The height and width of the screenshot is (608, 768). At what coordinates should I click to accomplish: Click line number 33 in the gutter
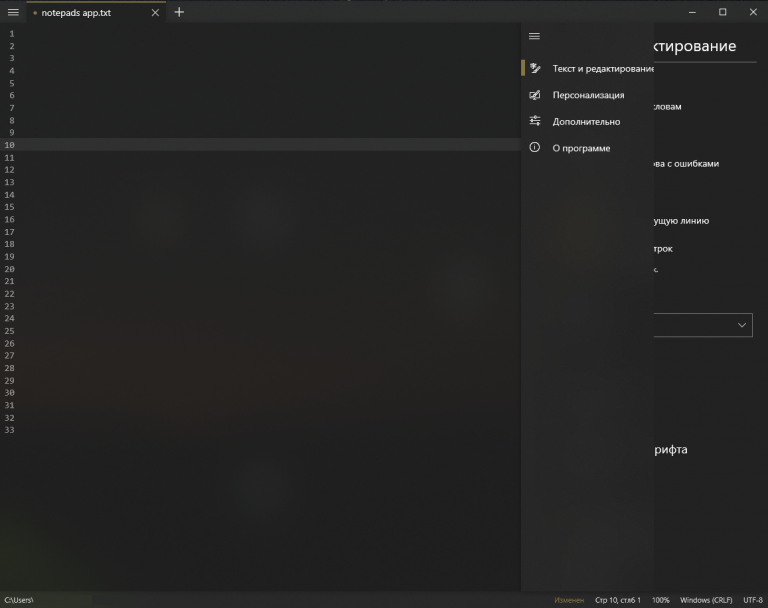(x=10, y=430)
